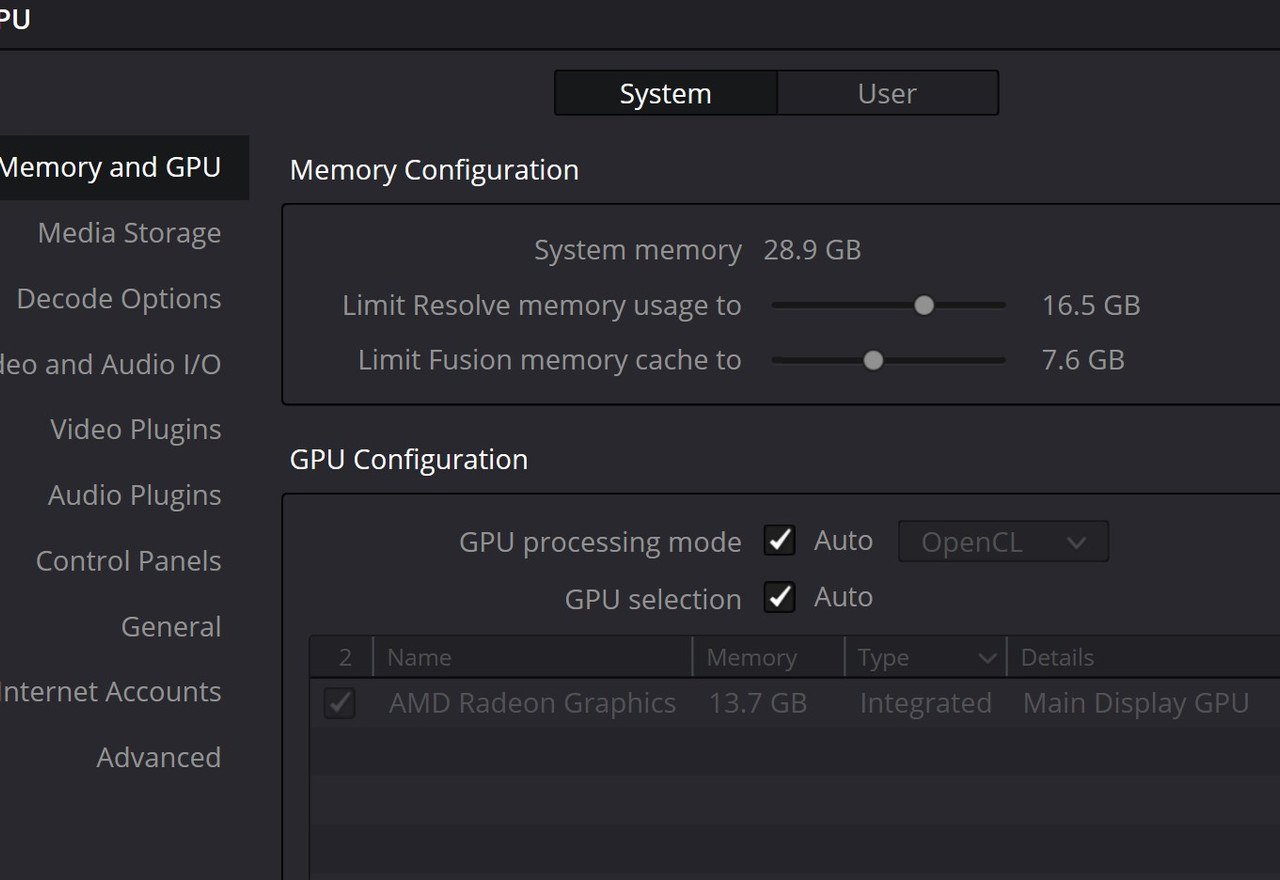Viewport: 1280px width, 880px height.
Task: Toggle GPU selection Auto checkbox
Action: click(779, 597)
